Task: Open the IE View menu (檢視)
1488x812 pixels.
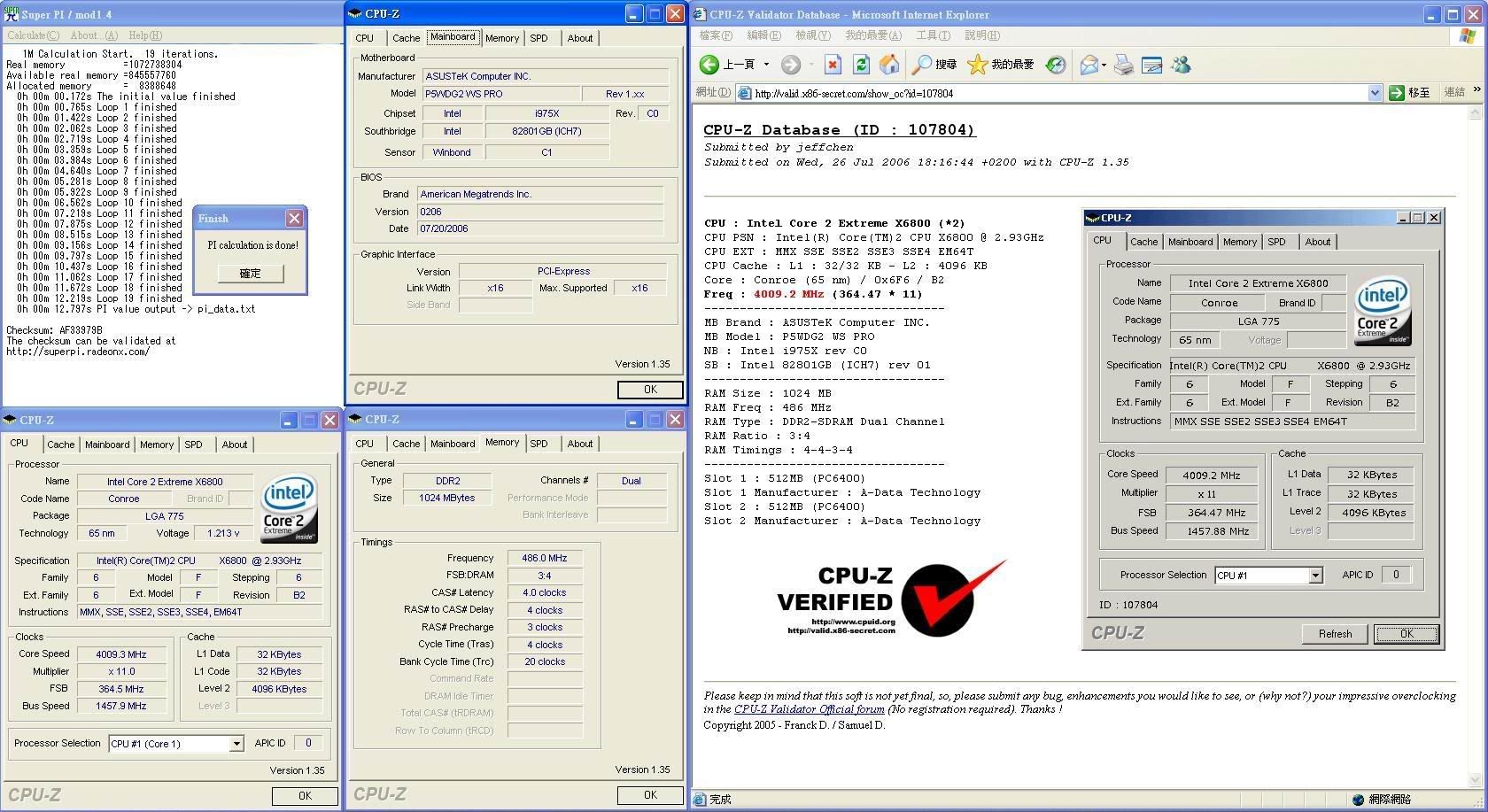Action: click(812, 35)
